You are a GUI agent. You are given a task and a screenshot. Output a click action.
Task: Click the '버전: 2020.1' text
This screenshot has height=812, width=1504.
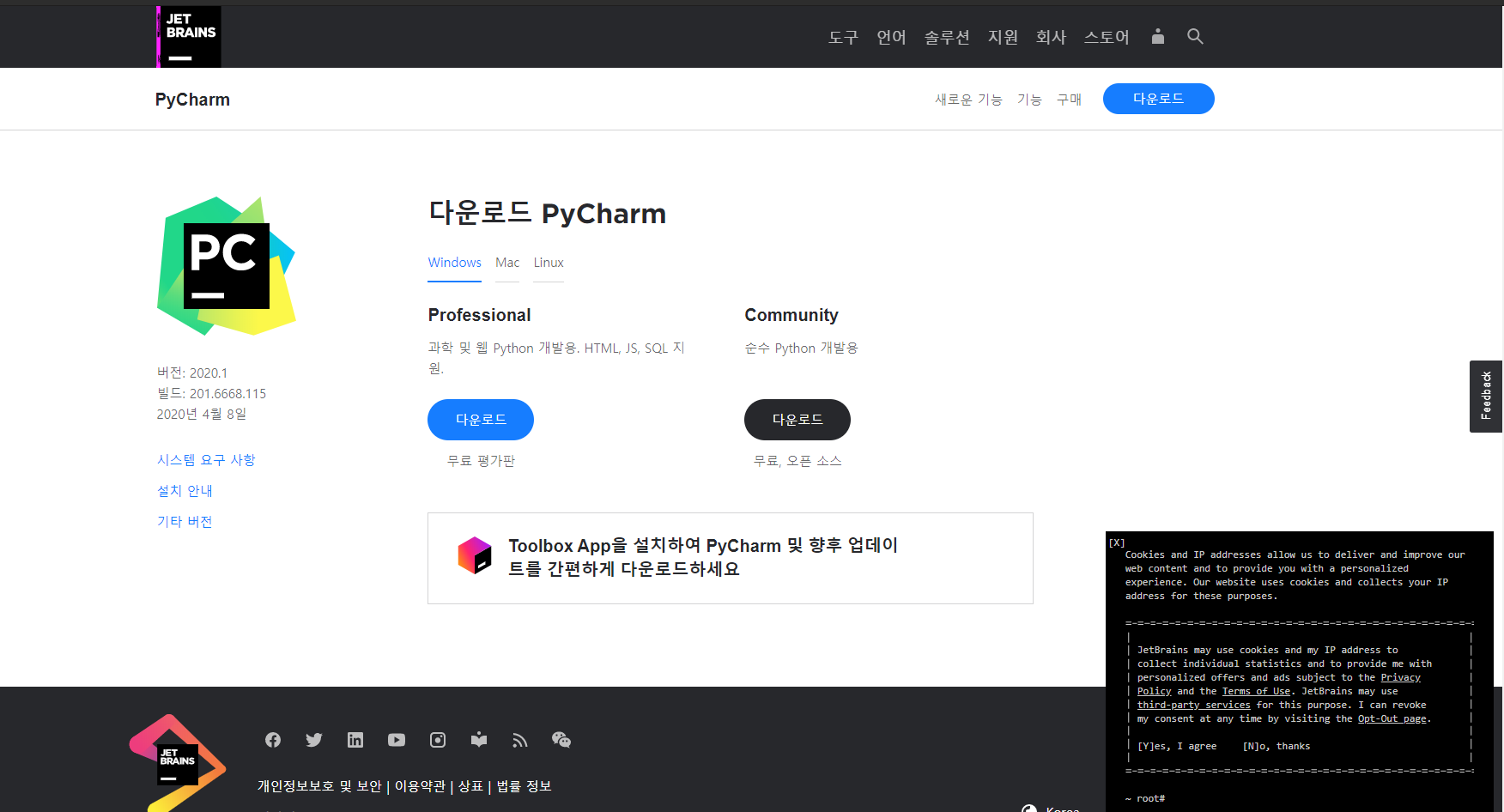[192, 373]
